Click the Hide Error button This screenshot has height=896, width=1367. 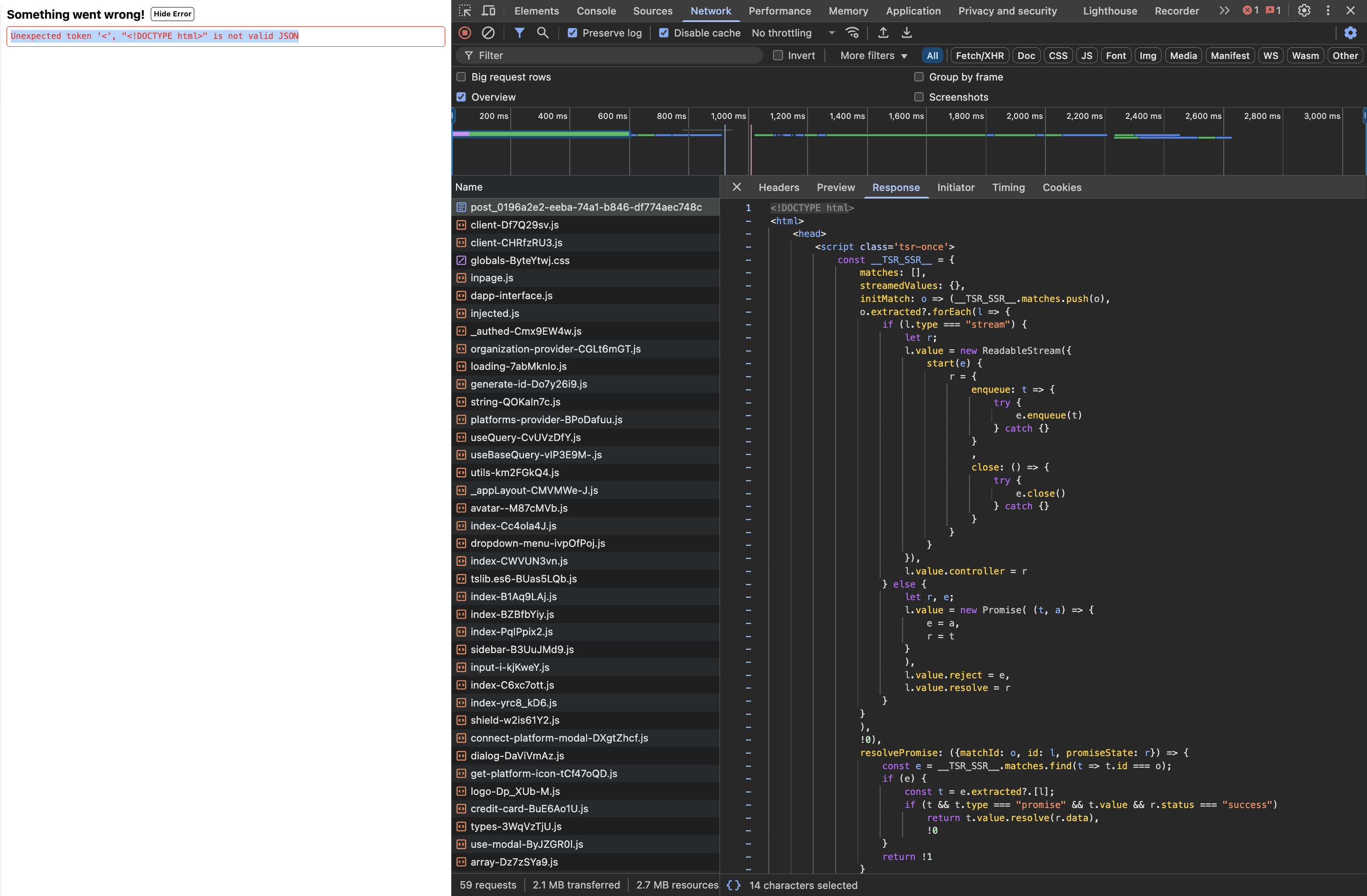(172, 14)
